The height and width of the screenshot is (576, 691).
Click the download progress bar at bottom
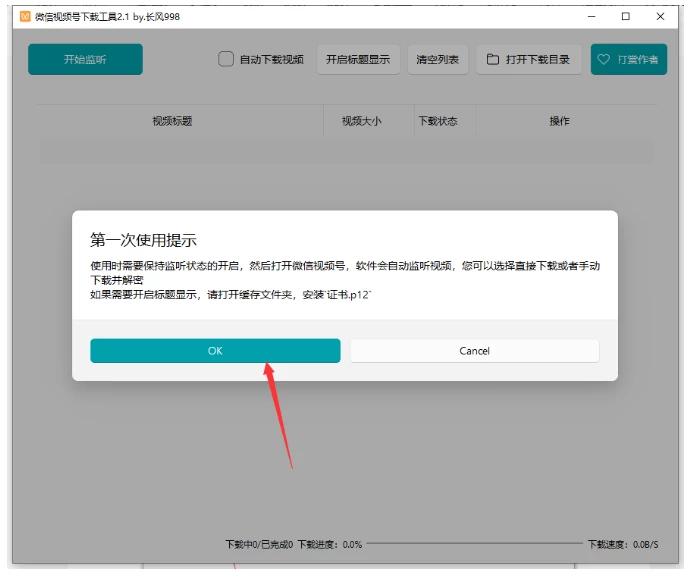point(474,544)
